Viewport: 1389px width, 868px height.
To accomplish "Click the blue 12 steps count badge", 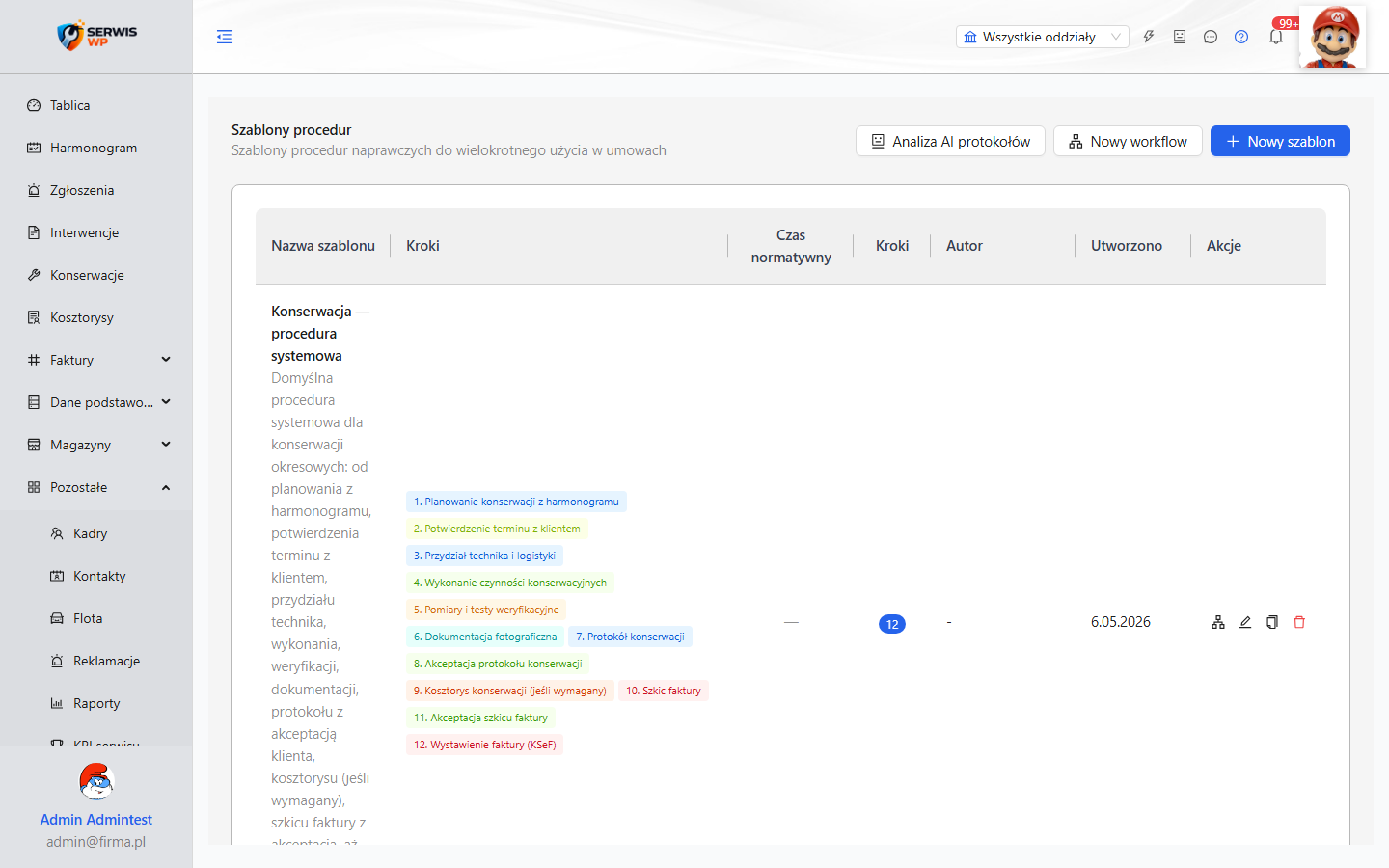I will pyautogui.click(x=892, y=624).
